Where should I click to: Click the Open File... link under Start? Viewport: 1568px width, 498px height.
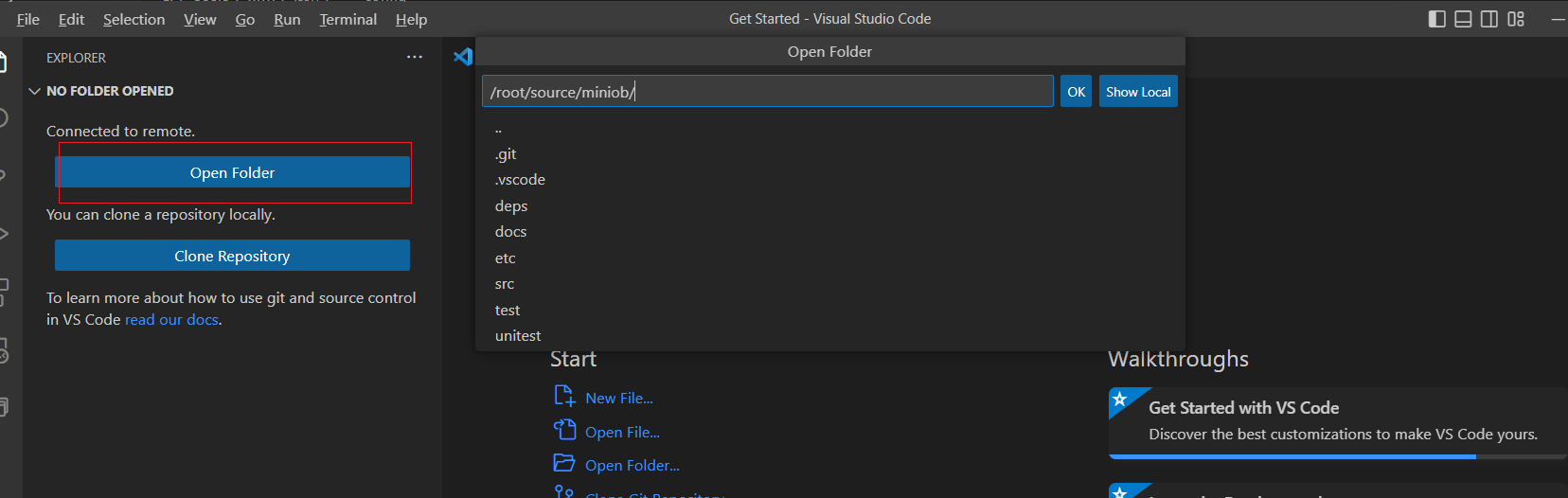click(622, 432)
